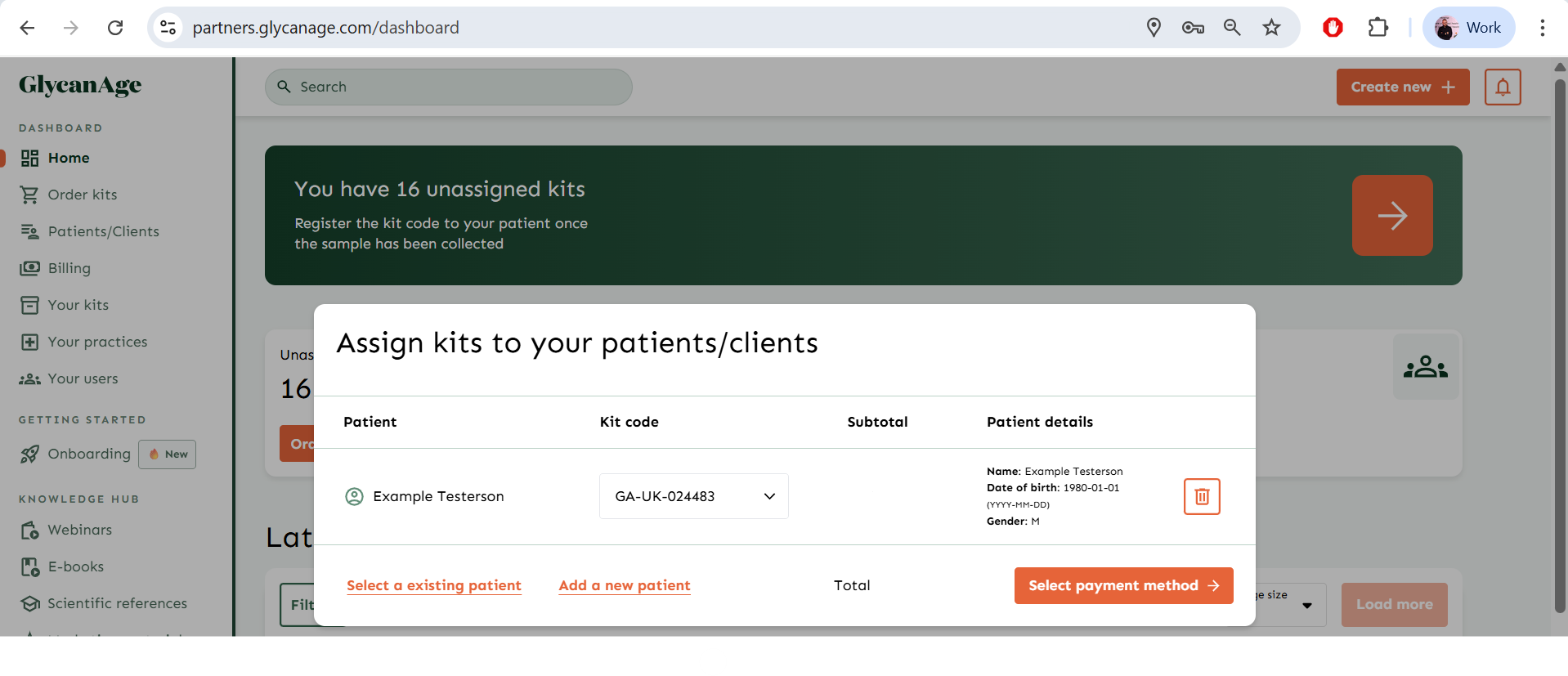Delete the Example Testerson kit row

(1202, 496)
